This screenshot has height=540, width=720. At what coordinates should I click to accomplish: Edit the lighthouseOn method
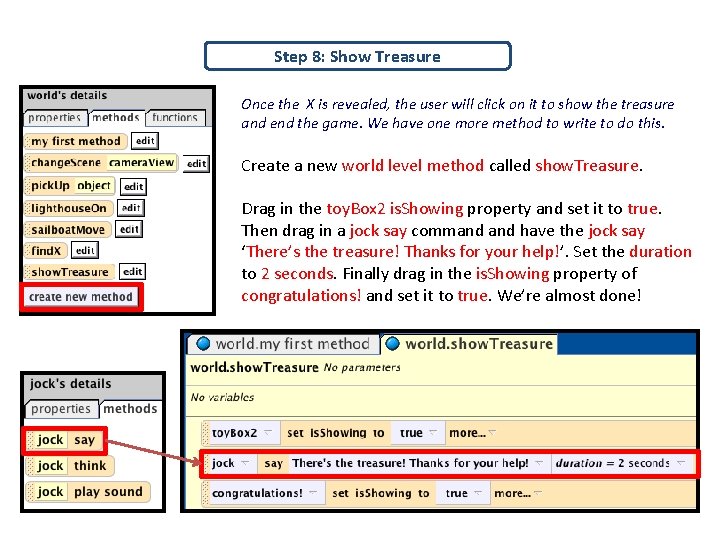click(x=131, y=208)
